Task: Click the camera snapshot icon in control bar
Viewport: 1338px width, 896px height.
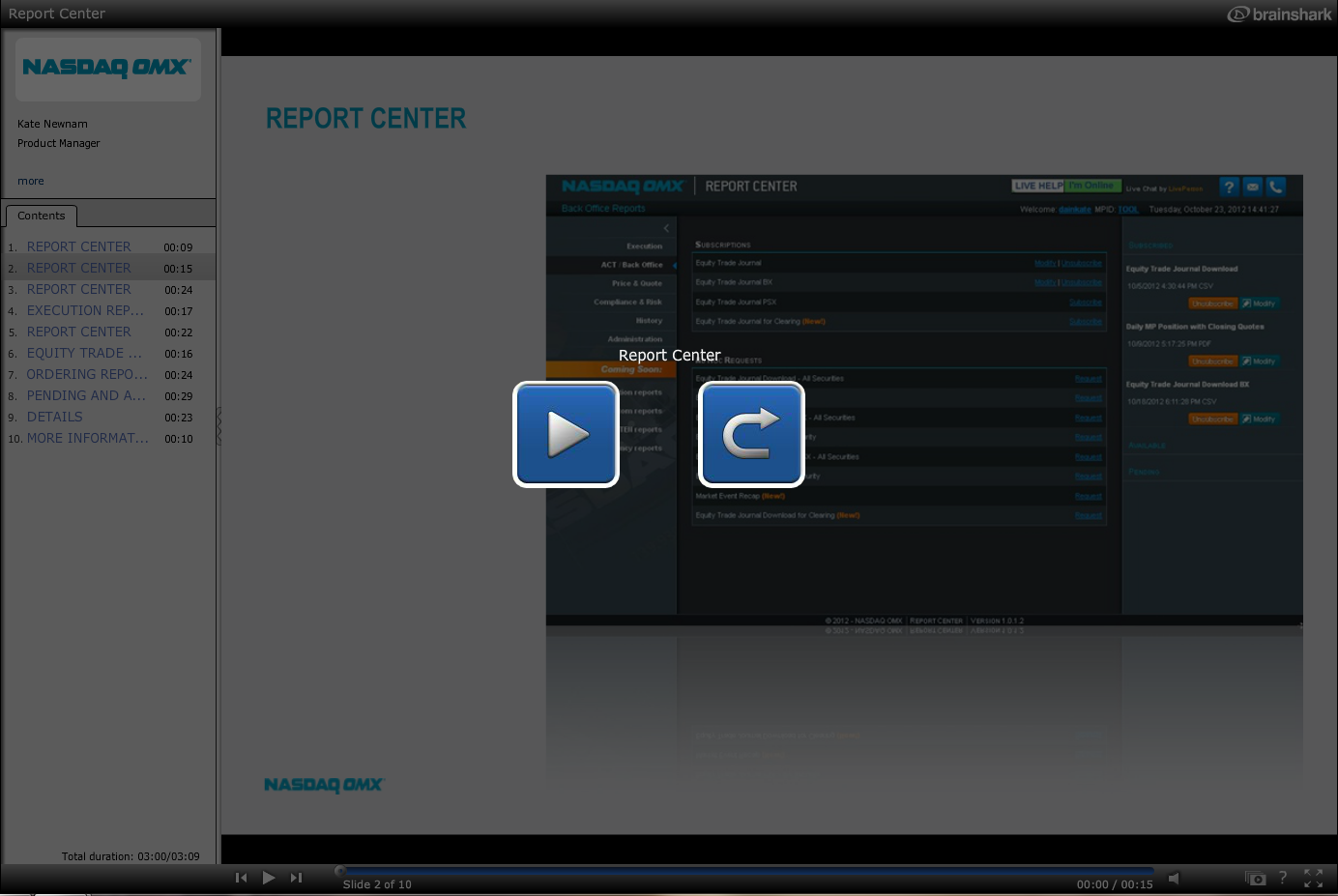Action: [1256, 879]
